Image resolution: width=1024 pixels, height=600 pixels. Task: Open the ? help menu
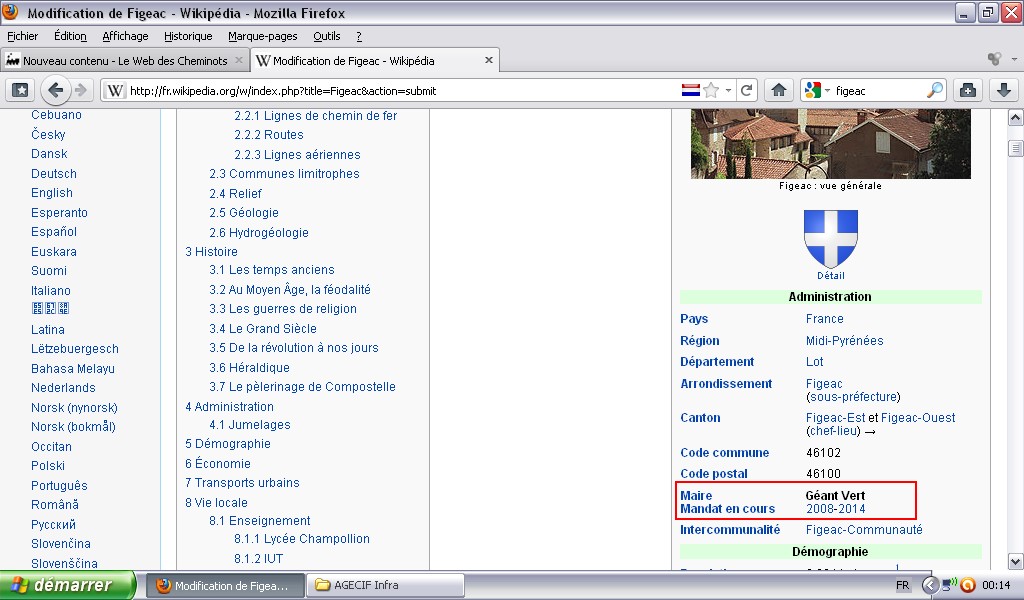coord(359,36)
